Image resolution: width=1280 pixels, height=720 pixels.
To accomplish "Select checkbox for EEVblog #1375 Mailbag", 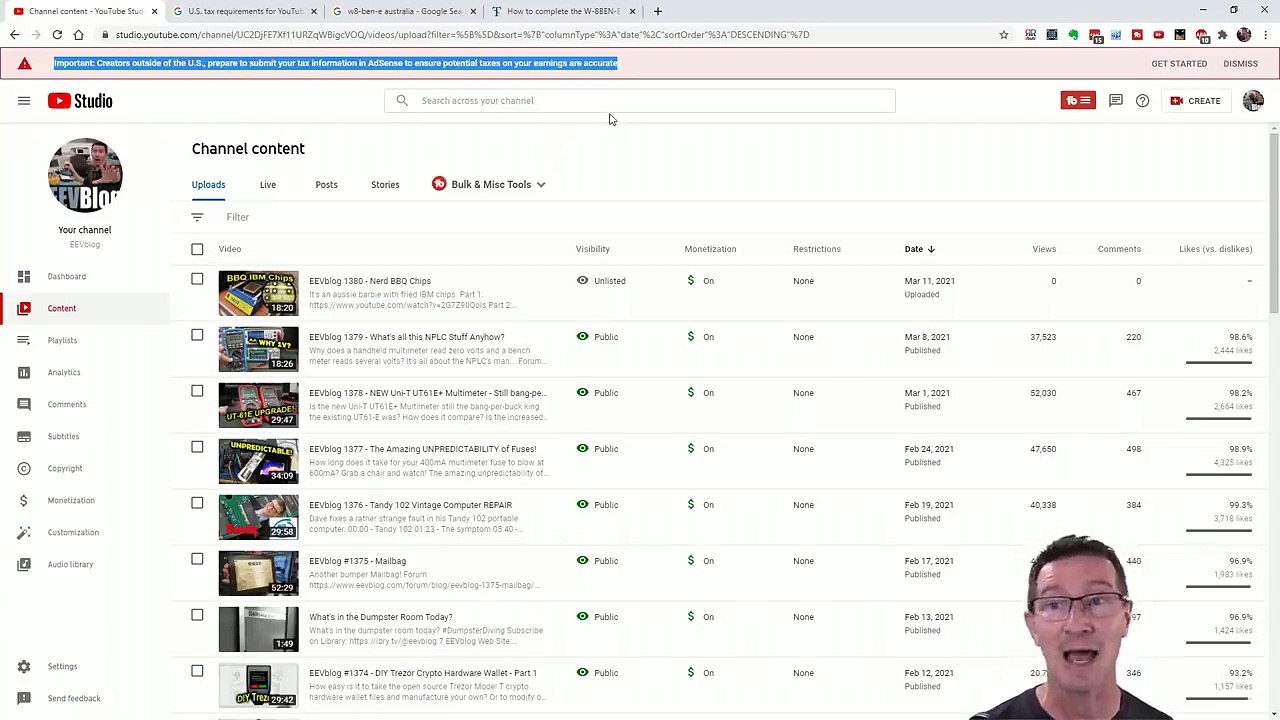I will tap(197, 559).
